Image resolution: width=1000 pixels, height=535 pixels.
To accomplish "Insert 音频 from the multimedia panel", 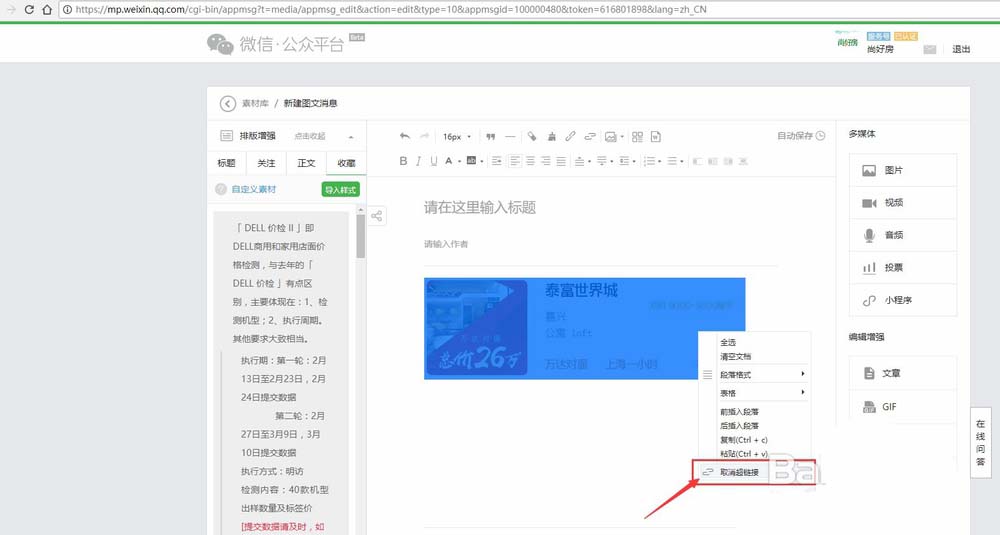I will click(903, 235).
